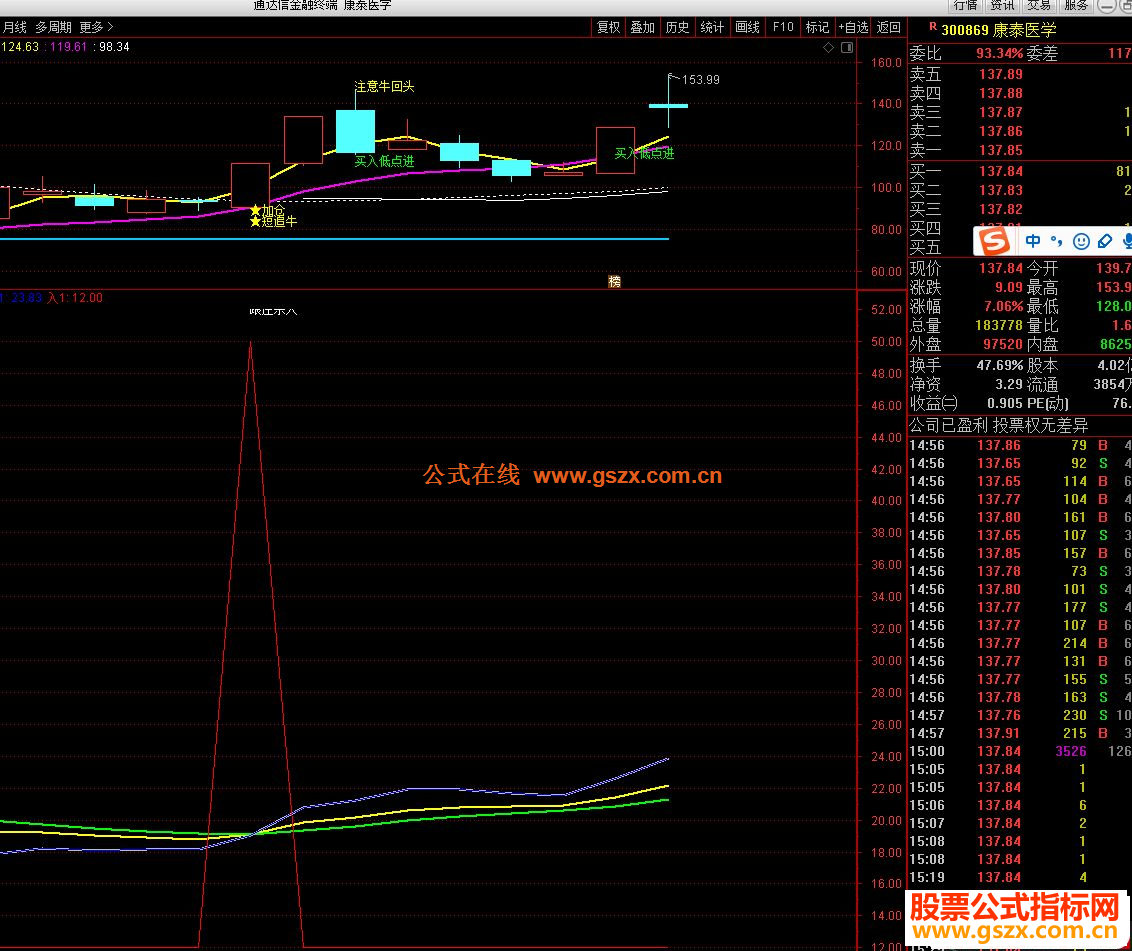
Task: Select the 15:19 trade row
Action: click(1019, 877)
